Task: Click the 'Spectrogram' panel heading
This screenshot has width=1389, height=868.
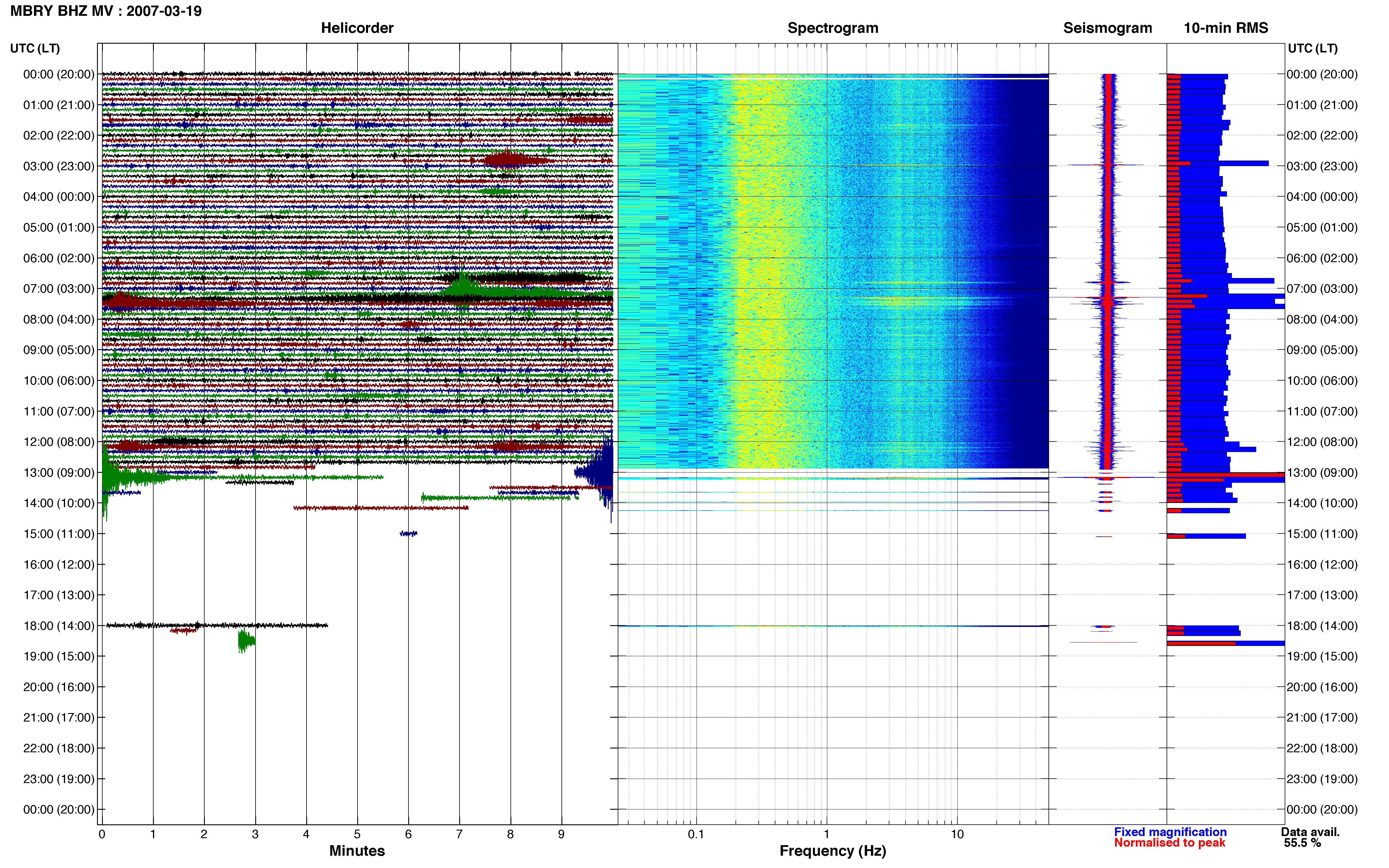Action: coord(833,28)
